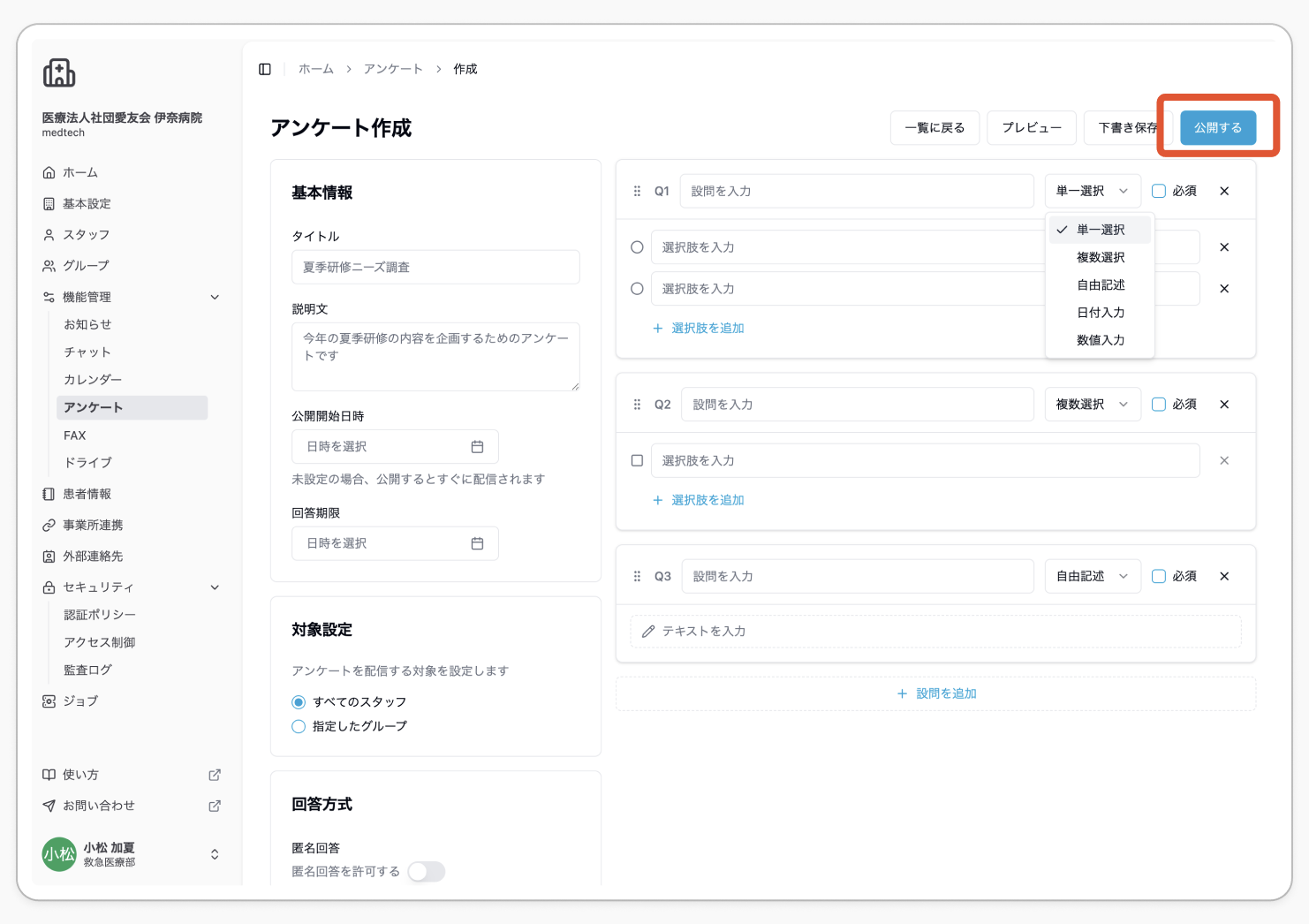
Task: Choose 自由記述 from the dropdown list
Action: (x=1100, y=284)
